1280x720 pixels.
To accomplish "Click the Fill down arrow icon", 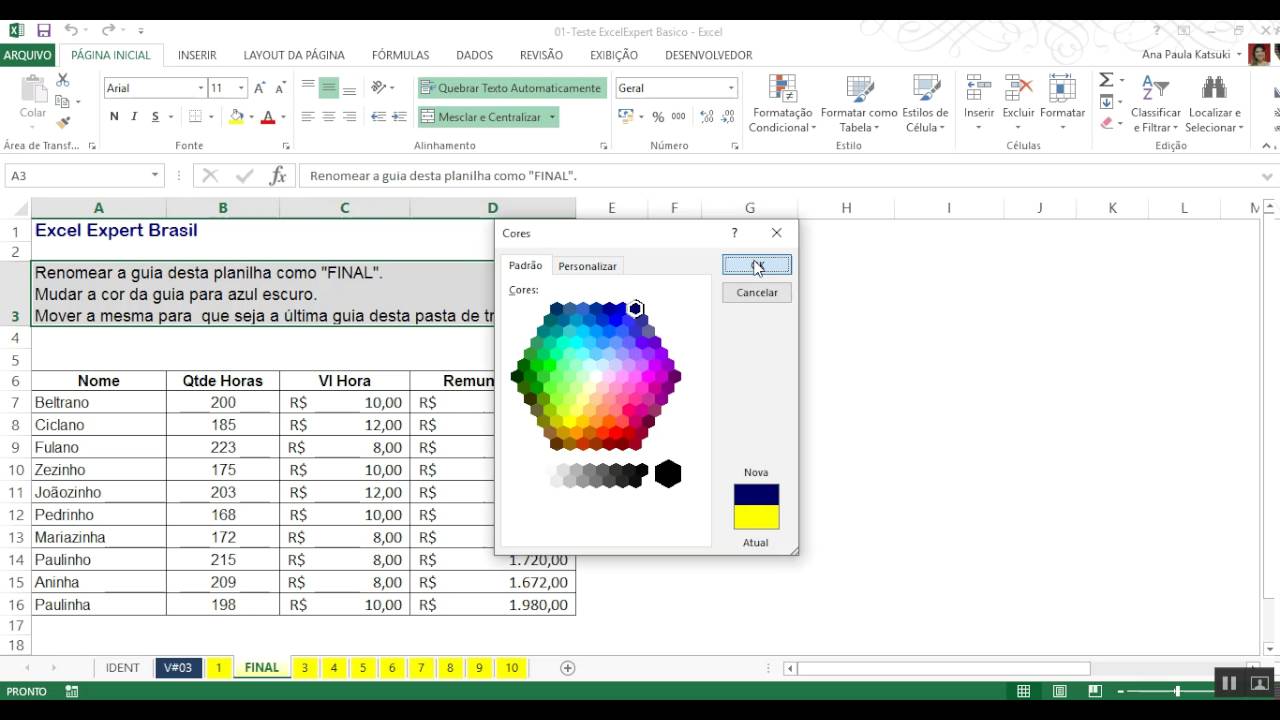I will click(1106, 102).
